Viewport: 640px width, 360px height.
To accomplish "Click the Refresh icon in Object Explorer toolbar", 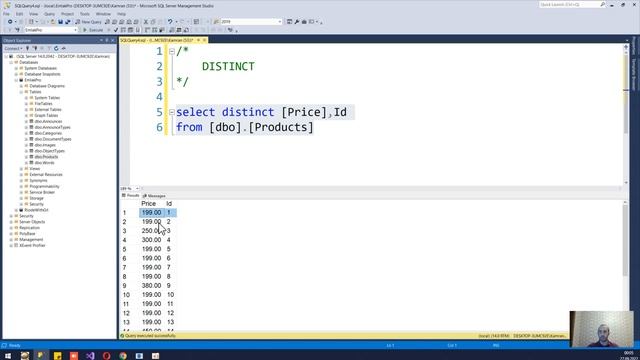I will click(56, 48).
